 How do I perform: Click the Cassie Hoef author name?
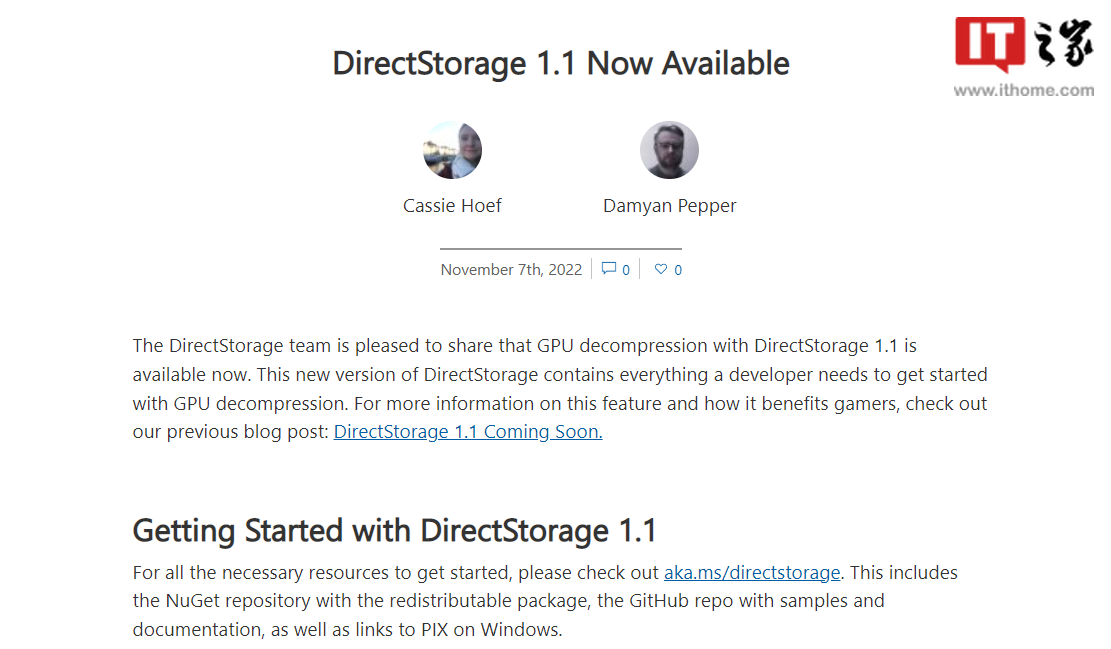(452, 206)
